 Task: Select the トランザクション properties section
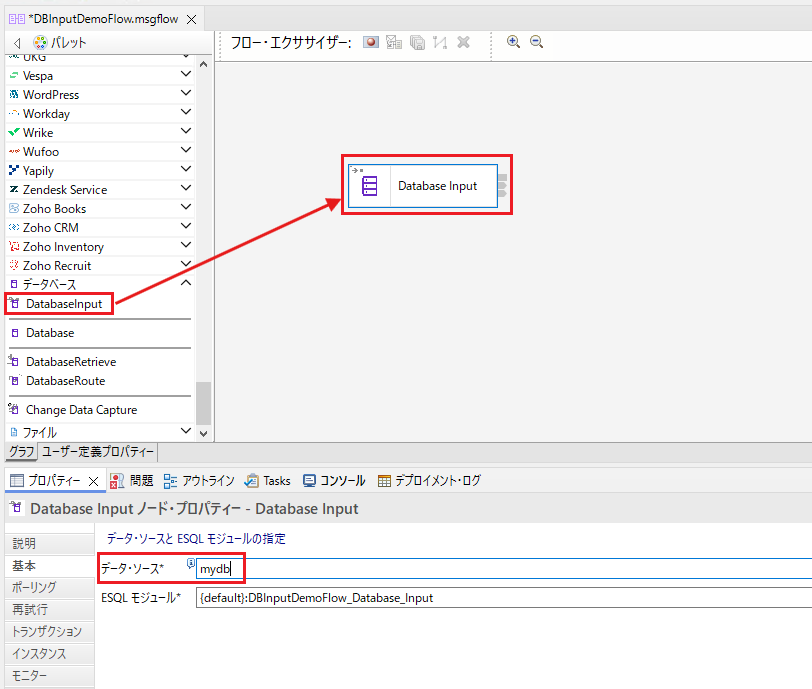50,632
